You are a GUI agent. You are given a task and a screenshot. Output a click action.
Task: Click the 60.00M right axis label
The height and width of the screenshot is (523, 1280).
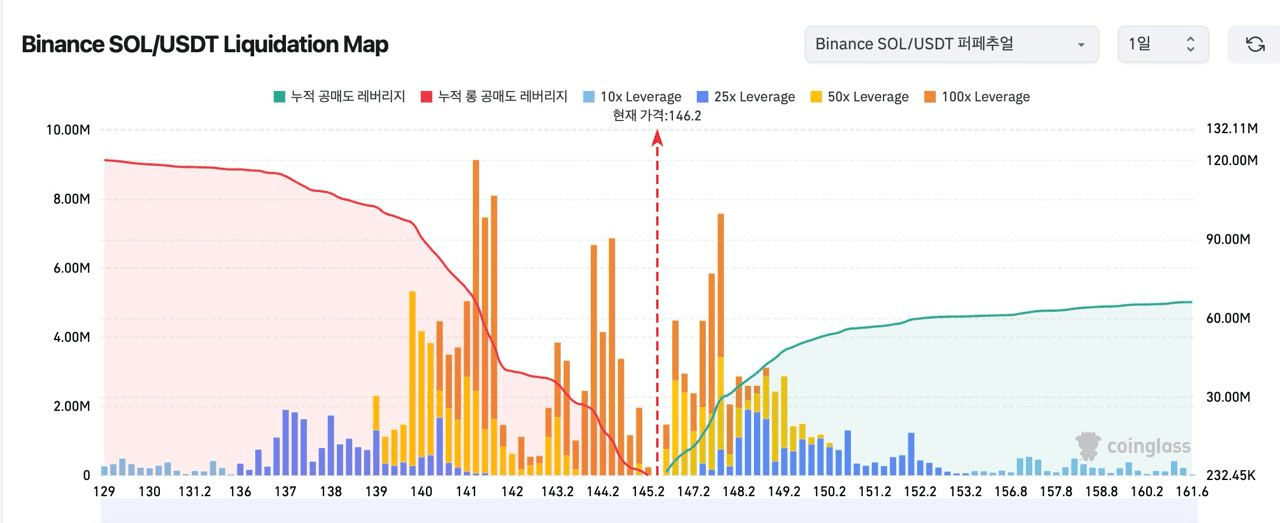pos(1229,318)
